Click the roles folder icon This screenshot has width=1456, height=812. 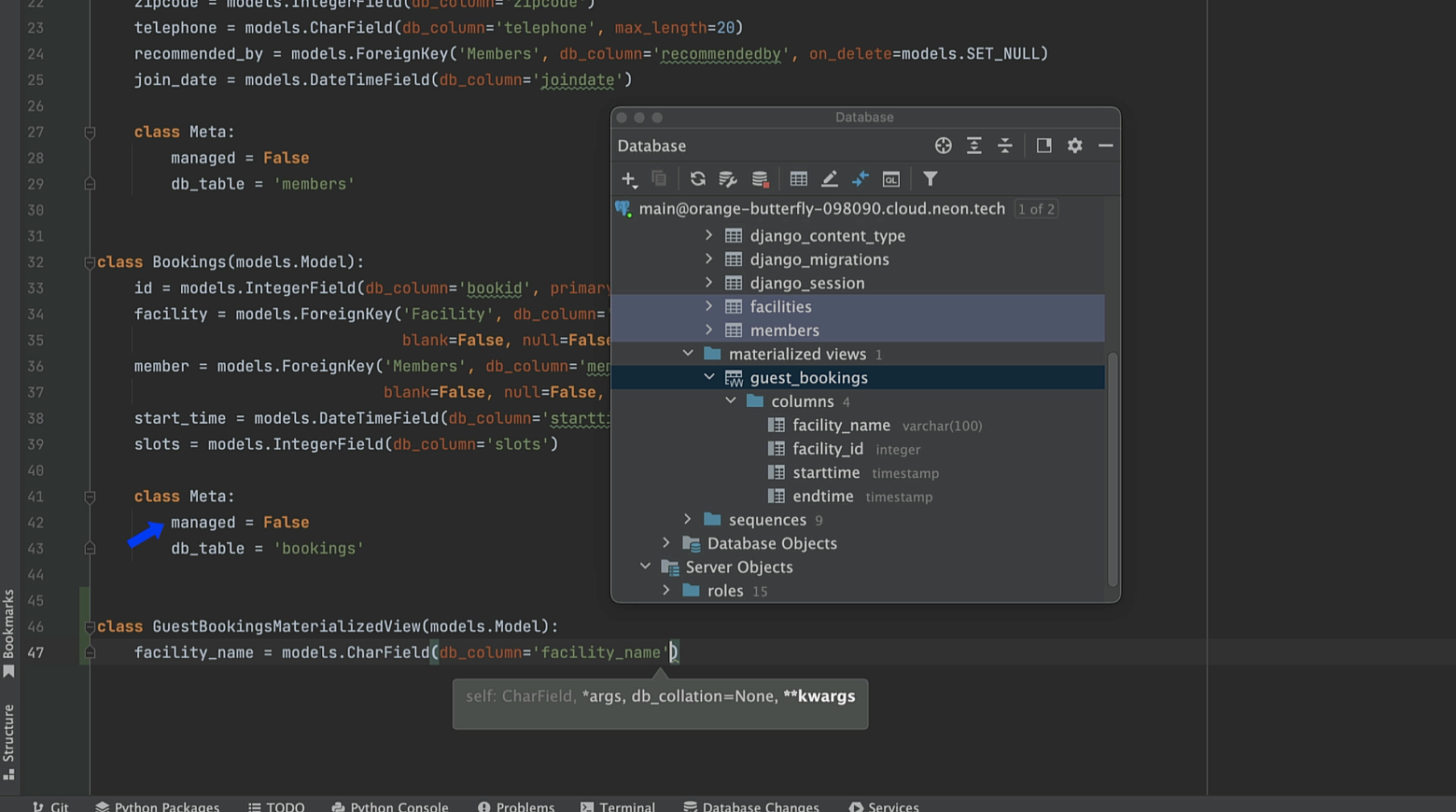[x=692, y=591]
